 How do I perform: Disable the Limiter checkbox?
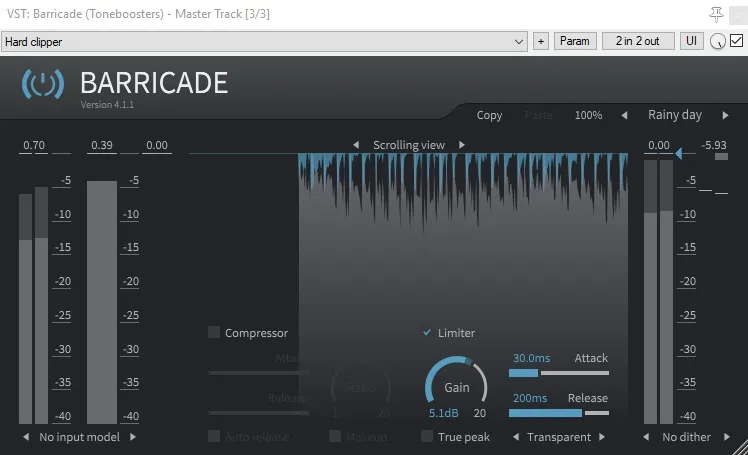tap(427, 332)
